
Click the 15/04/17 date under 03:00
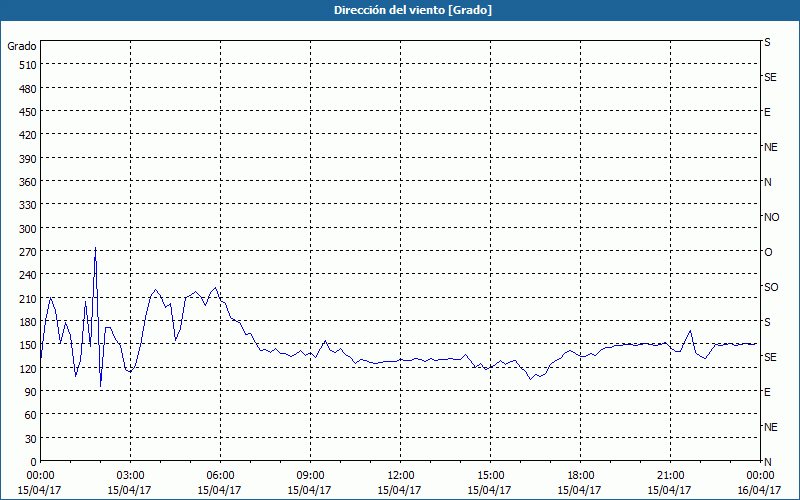pyautogui.click(x=130, y=490)
